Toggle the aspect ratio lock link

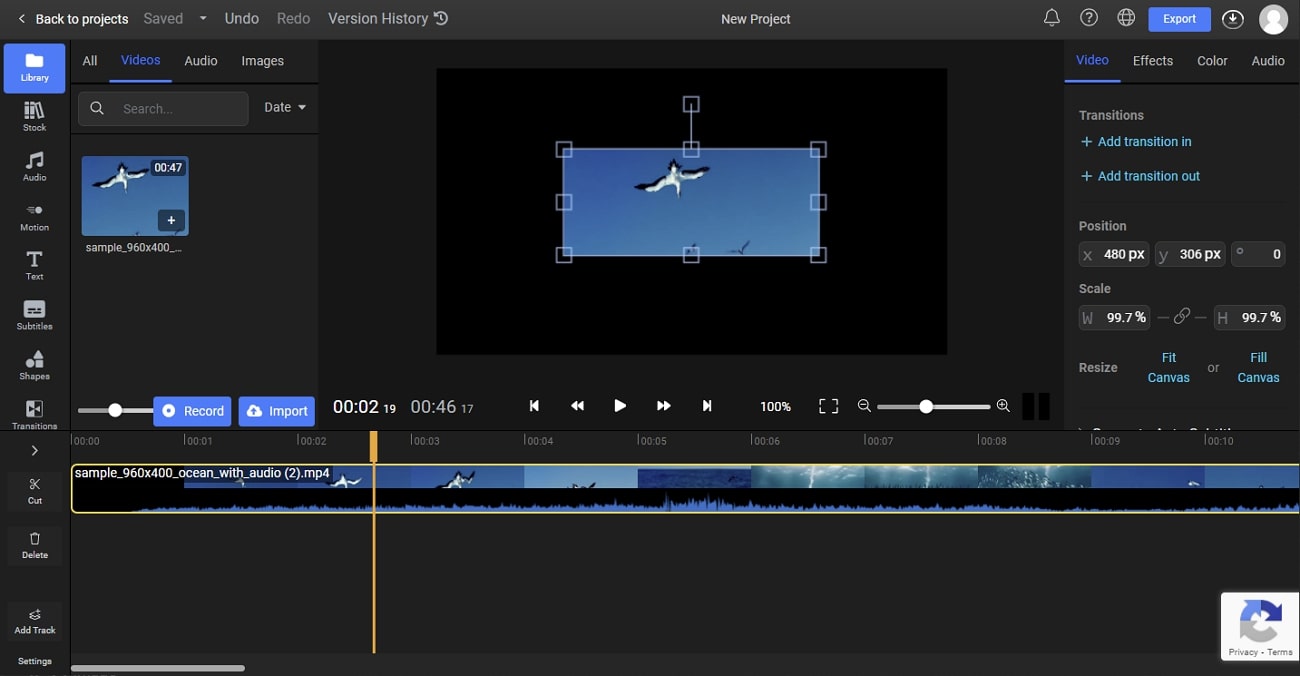[1181, 317]
